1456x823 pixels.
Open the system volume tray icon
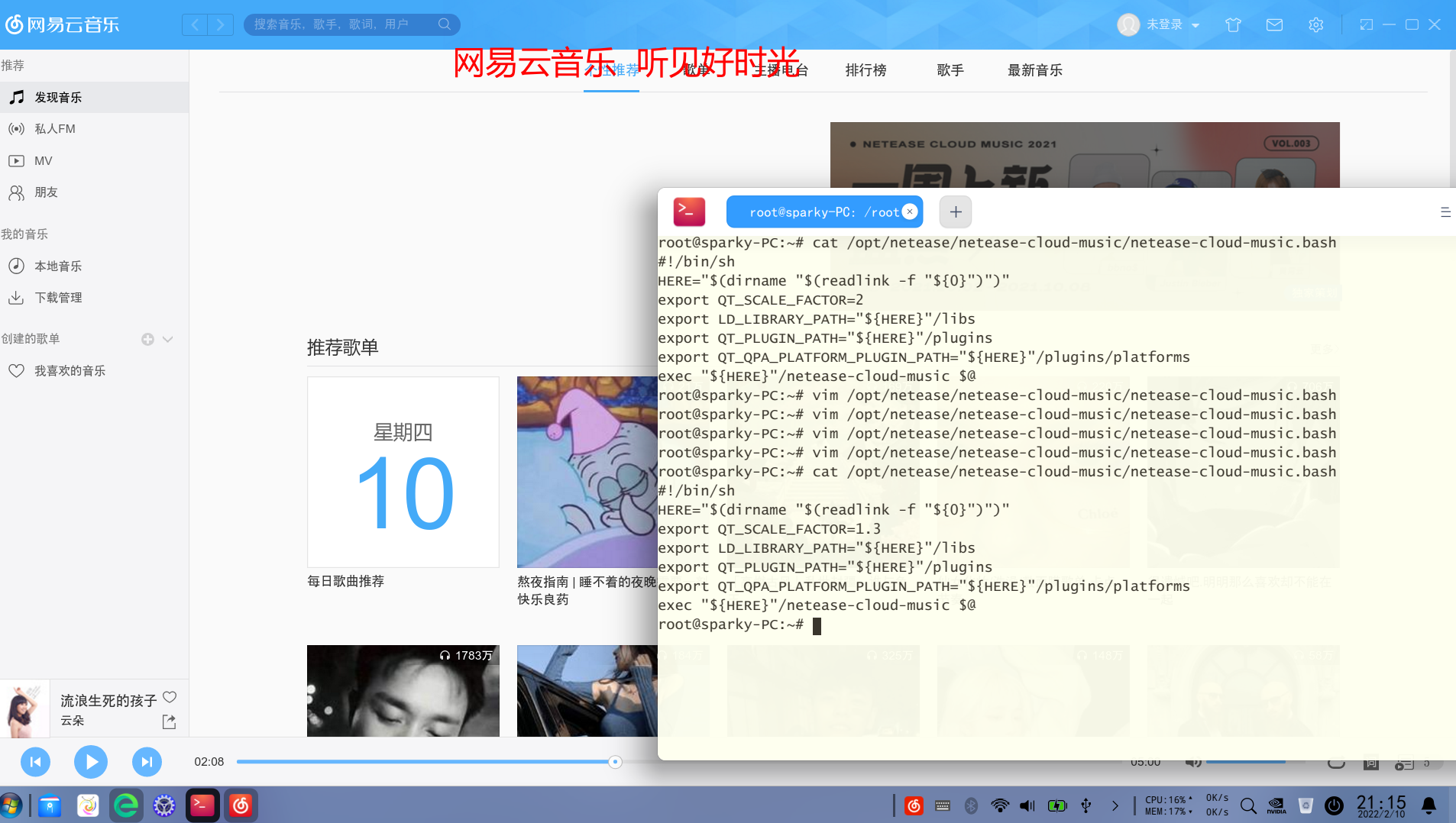(x=1027, y=805)
